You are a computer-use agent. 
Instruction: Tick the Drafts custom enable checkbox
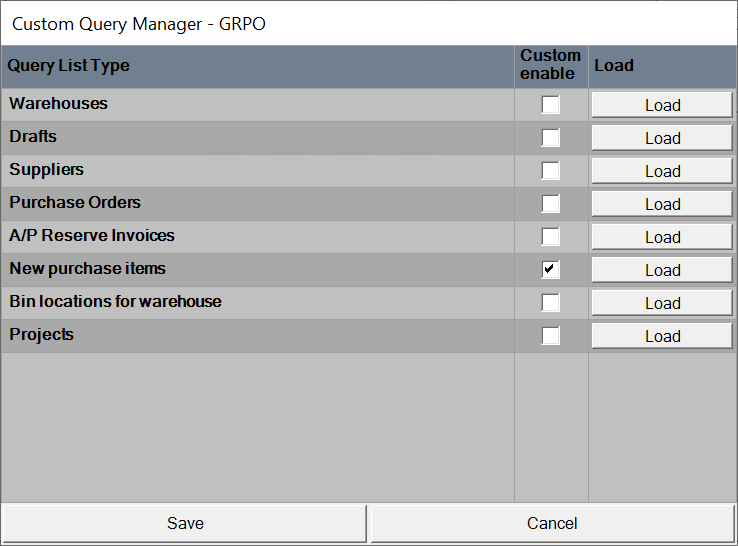[x=551, y=138]
